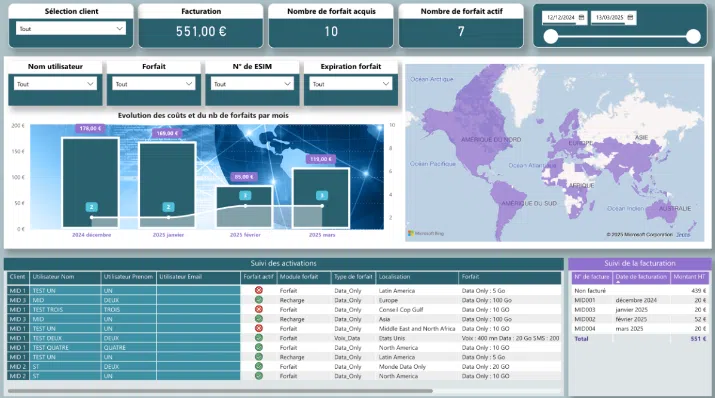Sort by Utilisateur Prenom column header
Screen dimensions: 715x398
point(128,277)
